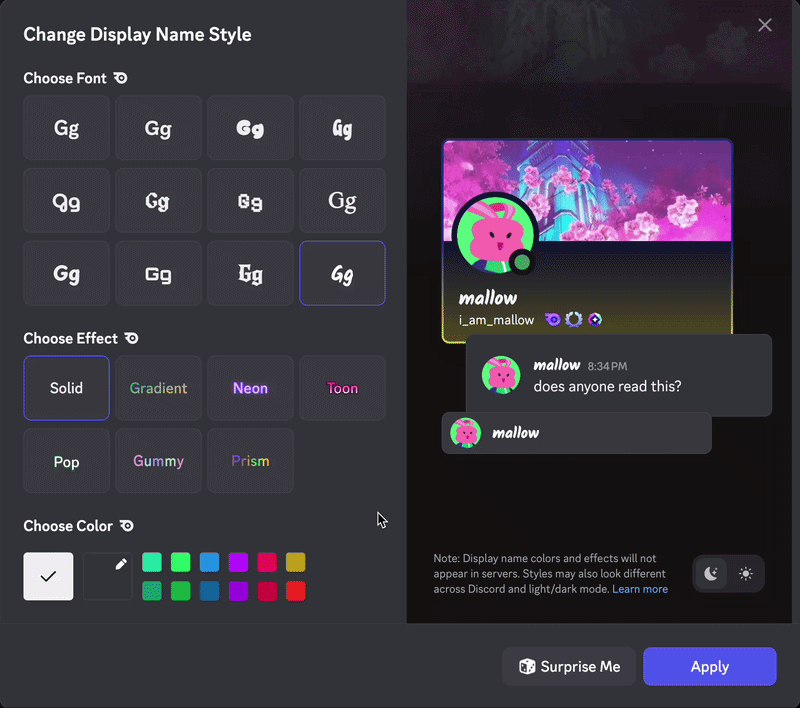Screen dimensions: 800x708
Task: Click the mallow name in profile card
Action: click(488, 298)
